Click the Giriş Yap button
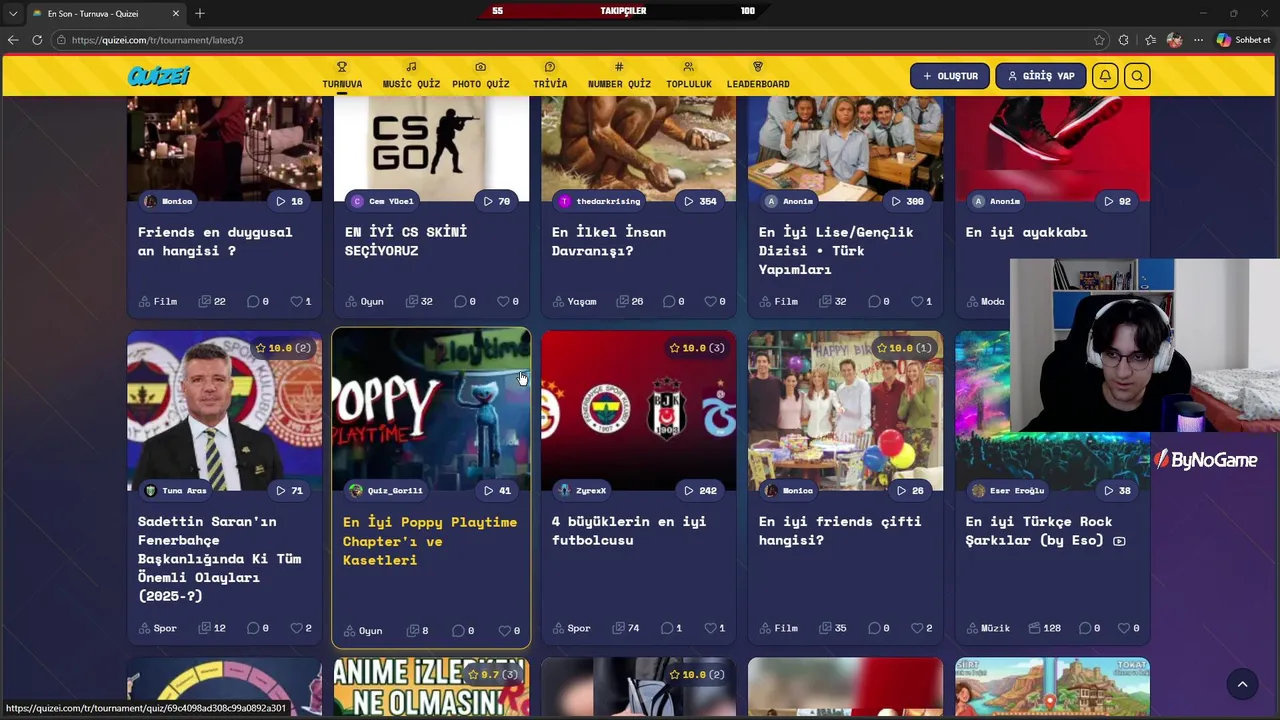Screen dimensions: 1280x720 [x=1041, y=76]
